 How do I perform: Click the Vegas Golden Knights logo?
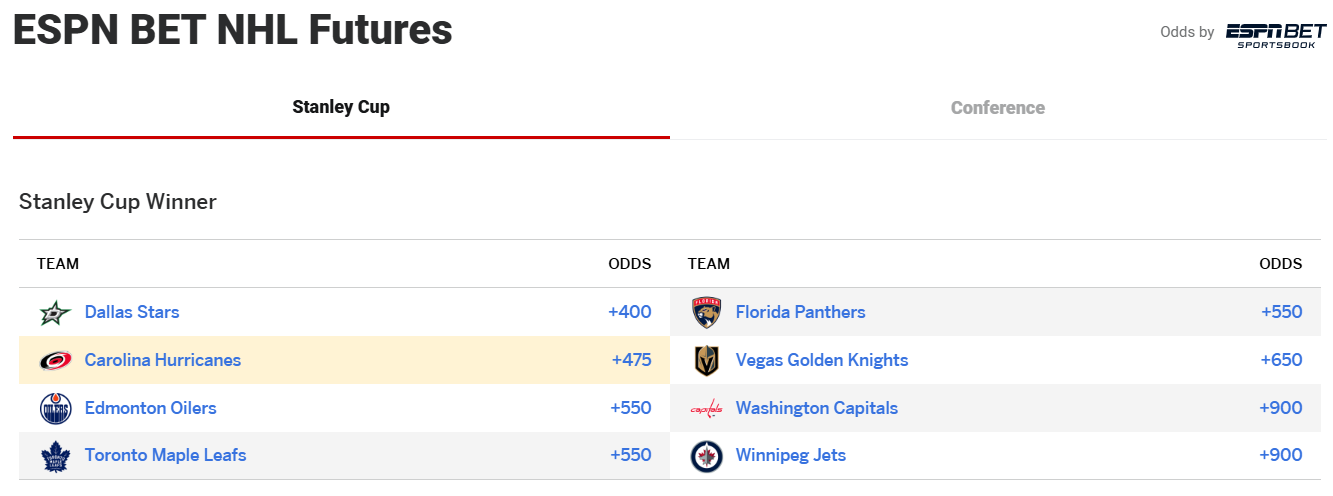click(x=707, y=361)
